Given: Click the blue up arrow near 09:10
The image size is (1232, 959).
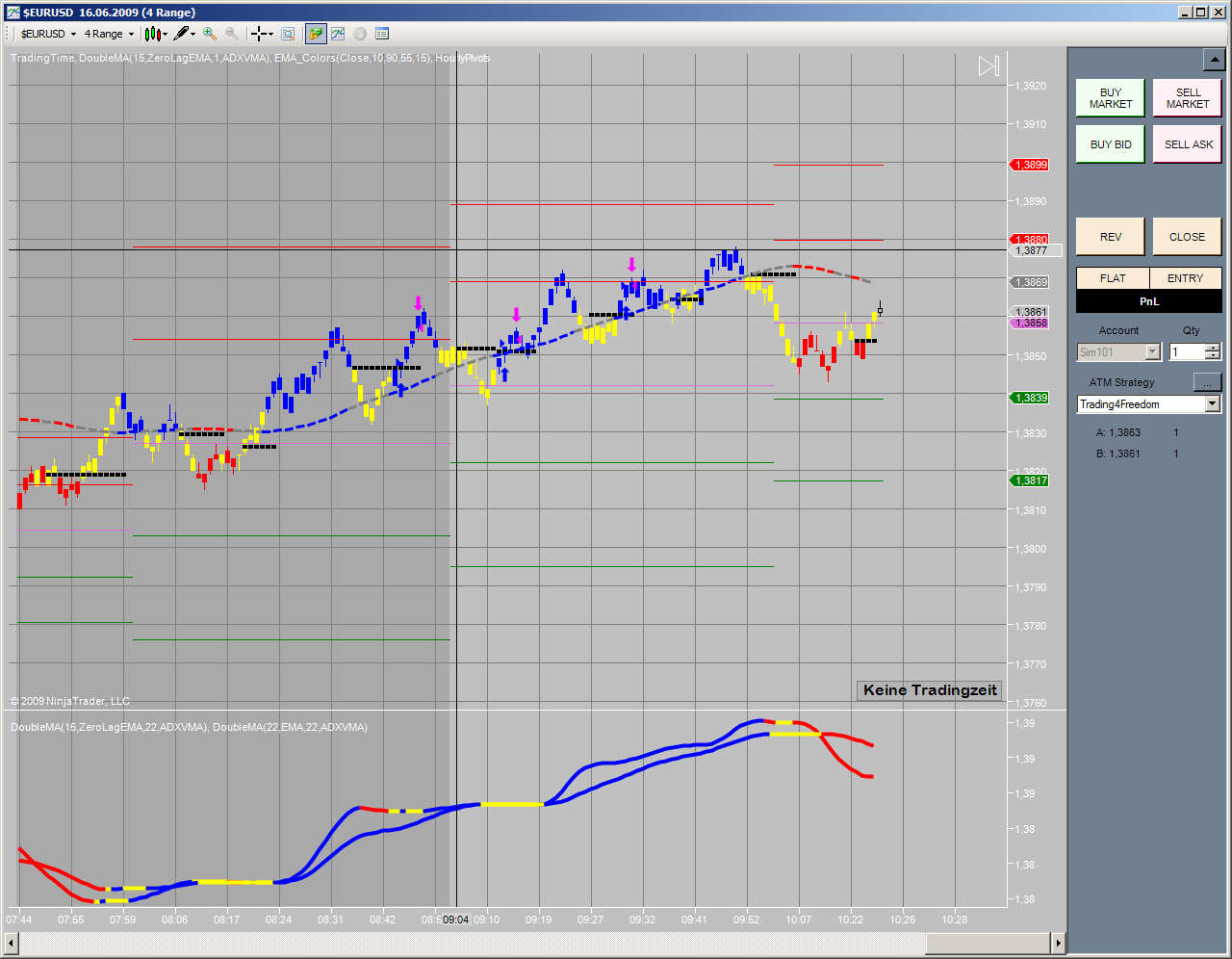Looking at the screenshot, I should point(504,374).
